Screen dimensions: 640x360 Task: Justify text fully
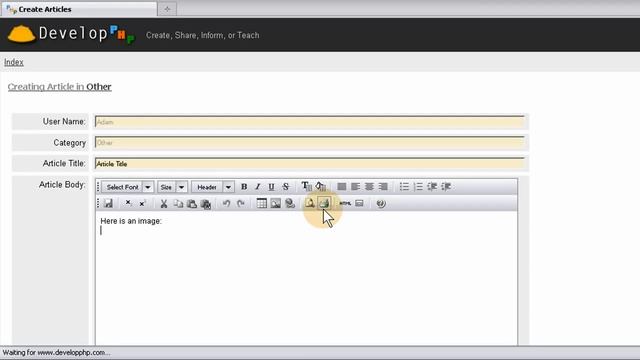[x=342, y=187]
